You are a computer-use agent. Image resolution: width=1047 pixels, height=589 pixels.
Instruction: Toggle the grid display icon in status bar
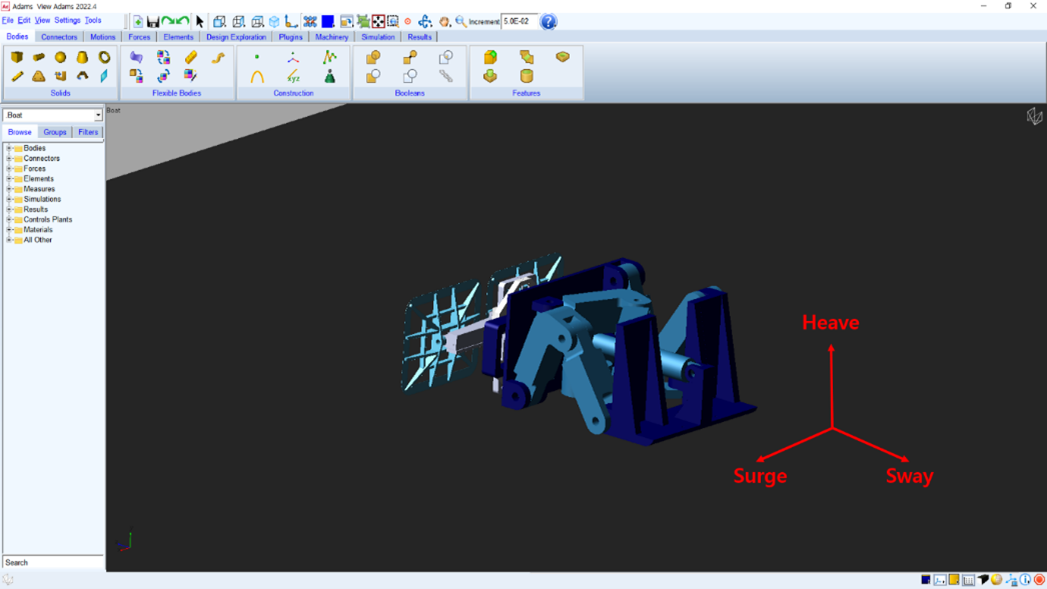pyautogui.click(x=968, y=579)
